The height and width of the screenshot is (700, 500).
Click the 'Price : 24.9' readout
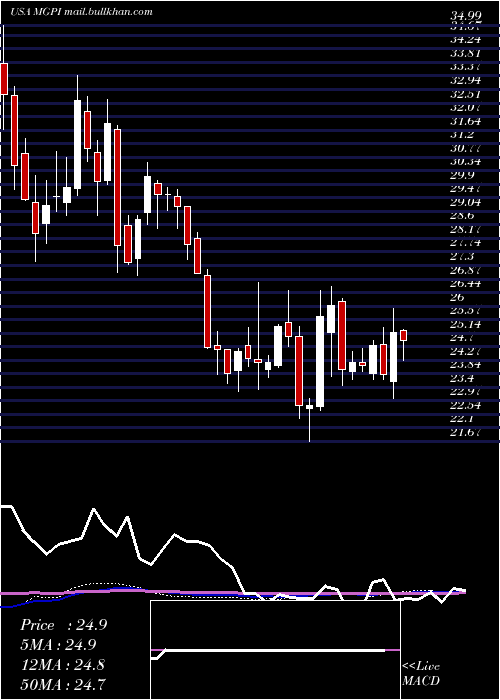(63, 625)
